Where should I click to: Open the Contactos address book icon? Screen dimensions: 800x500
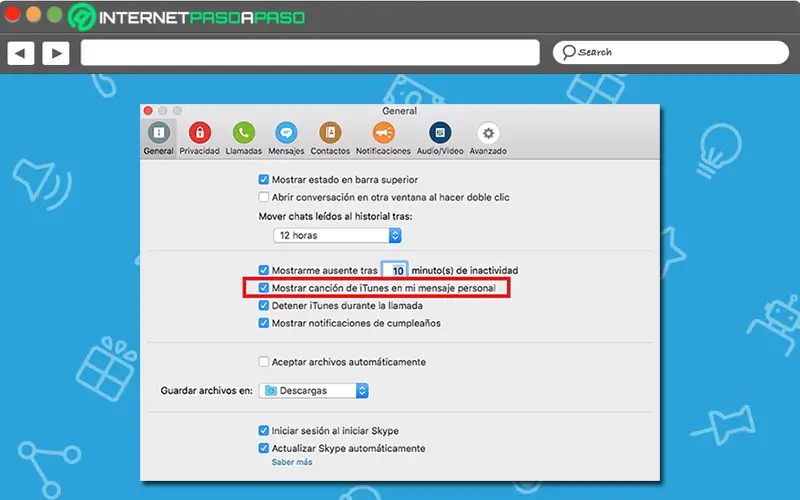click(330, 133)
